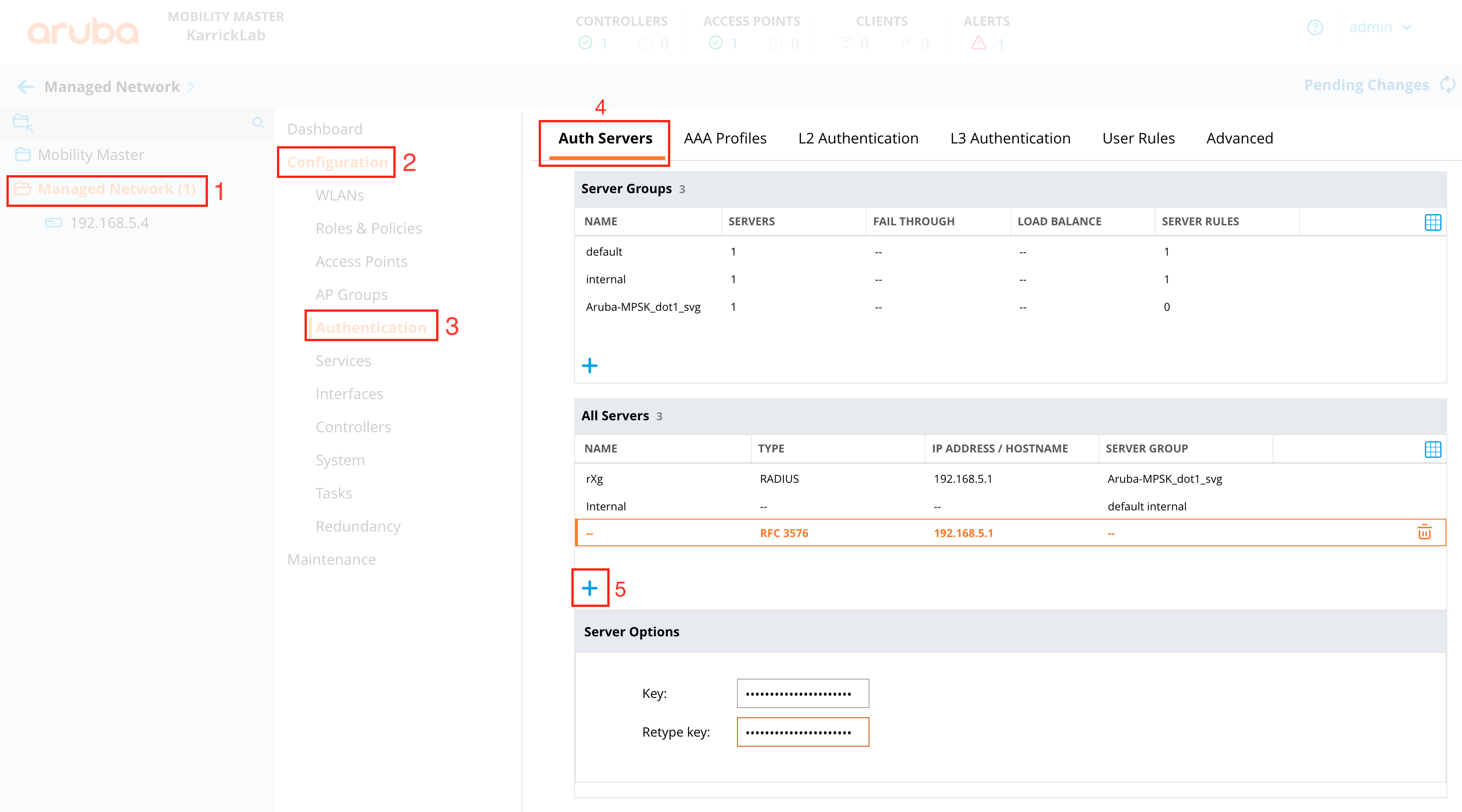The width and height of the screenshot is (1462, 812).
Task: Select the Aruba-MPSK_dot1_svg server group row
Action: pyautogui.click(x=643, y=307)
